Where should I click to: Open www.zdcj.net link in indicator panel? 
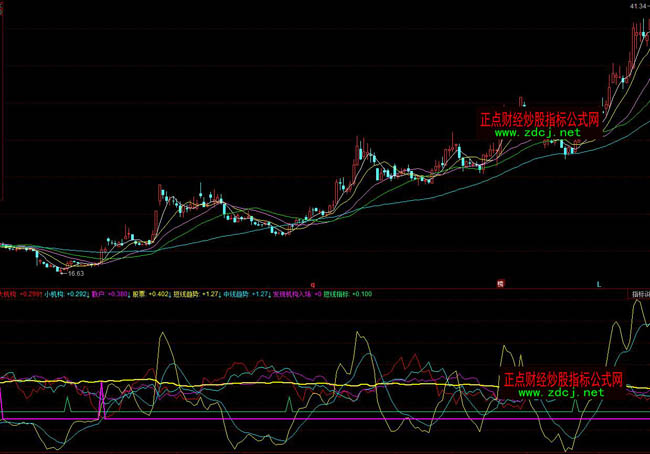(561, 393)
